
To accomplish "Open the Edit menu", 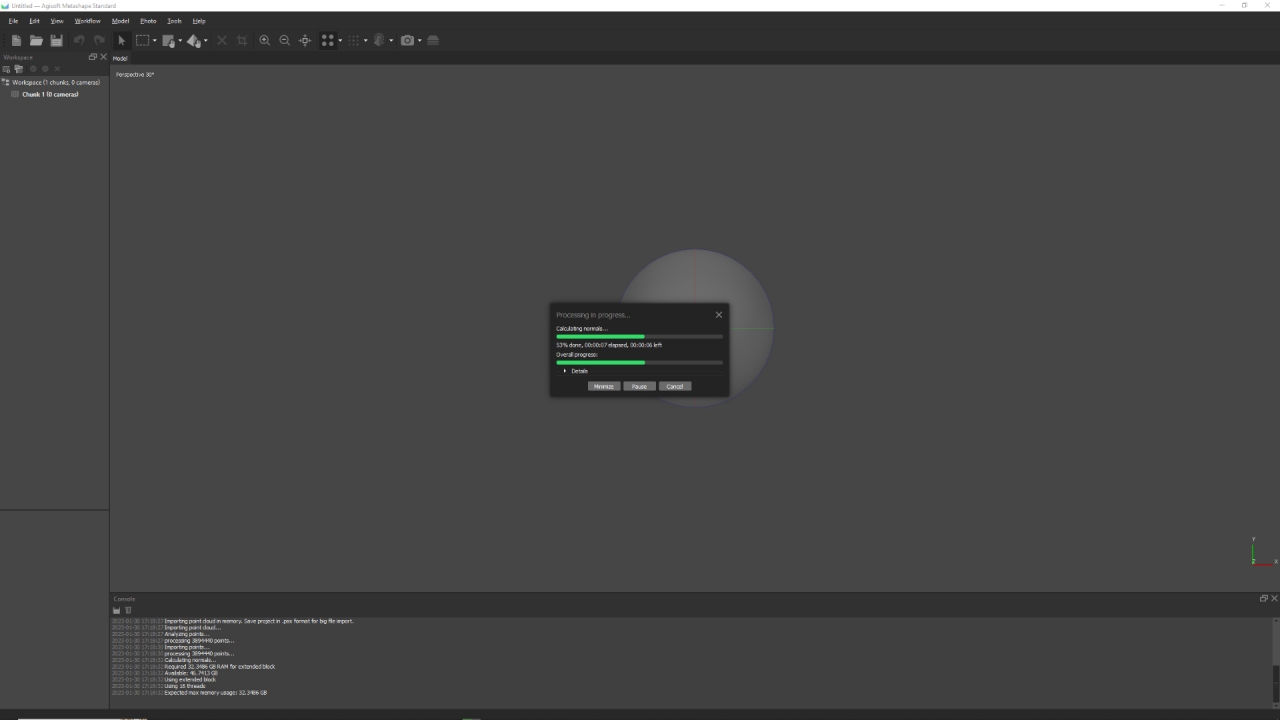I will tap(34, 21).
